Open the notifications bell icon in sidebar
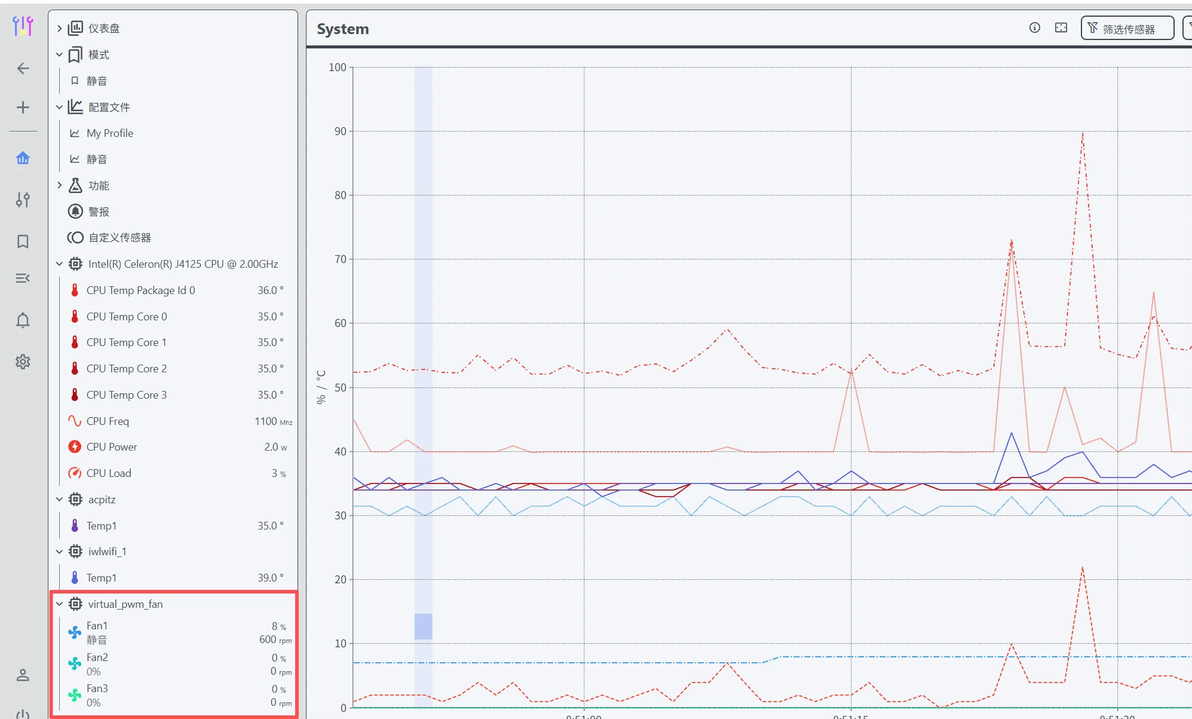The width and height of the screenshot is (1192, 719). (23, 321)
